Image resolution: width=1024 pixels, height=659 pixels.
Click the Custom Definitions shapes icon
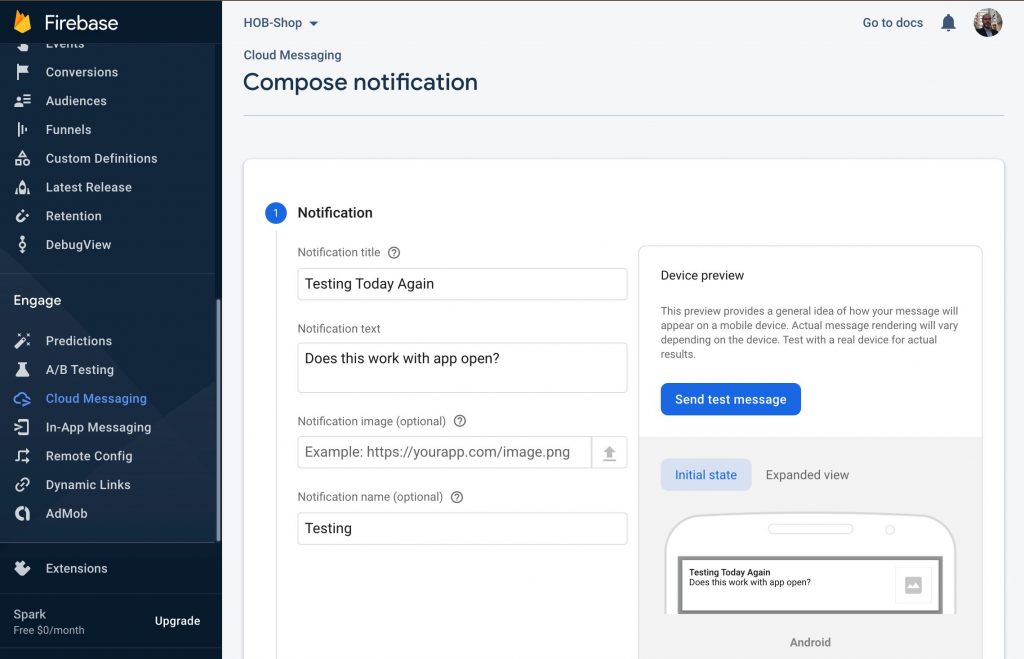click(x=22, y=158)
